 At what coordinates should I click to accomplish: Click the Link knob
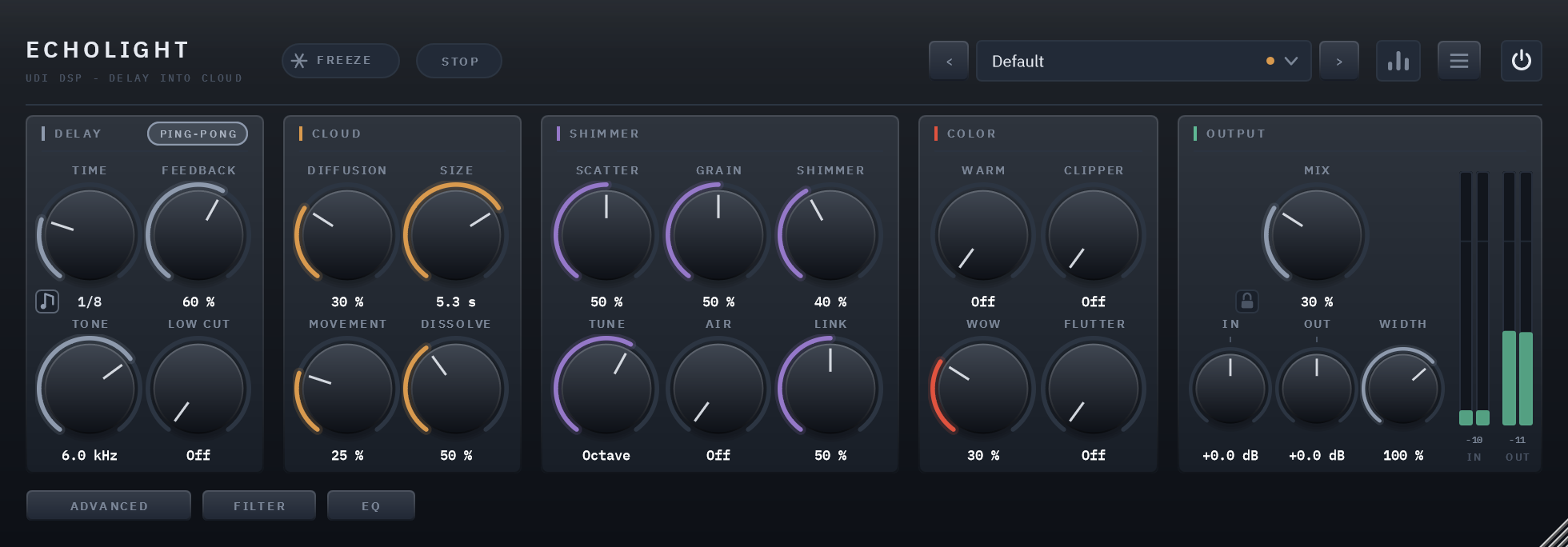click(x=830, y=389)
